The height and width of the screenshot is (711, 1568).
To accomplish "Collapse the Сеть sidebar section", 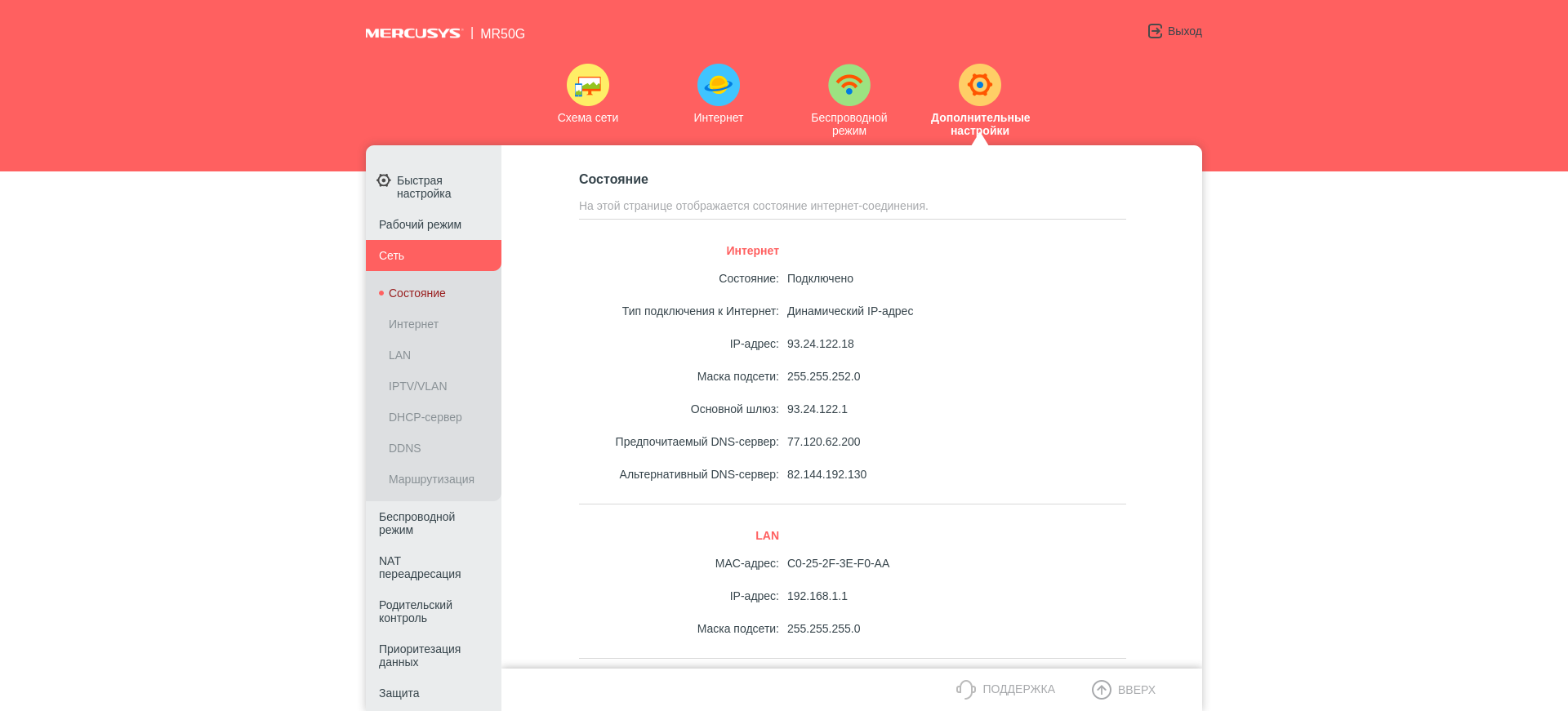I will pyautogui.click(x=433, y=256).
